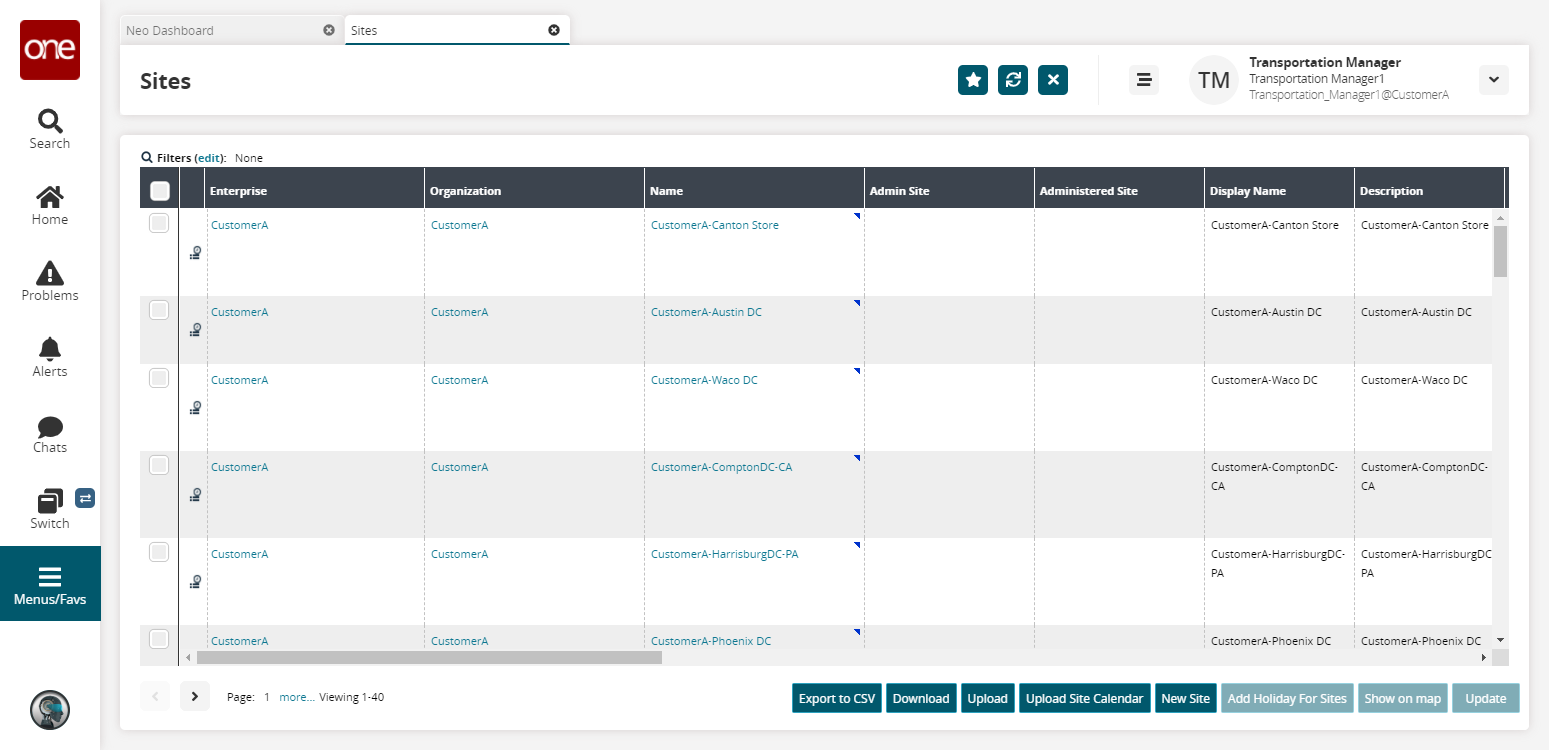Screen dimensions: 1549x750
Task: Go to next page of results
Action: (x=195, y=697)
